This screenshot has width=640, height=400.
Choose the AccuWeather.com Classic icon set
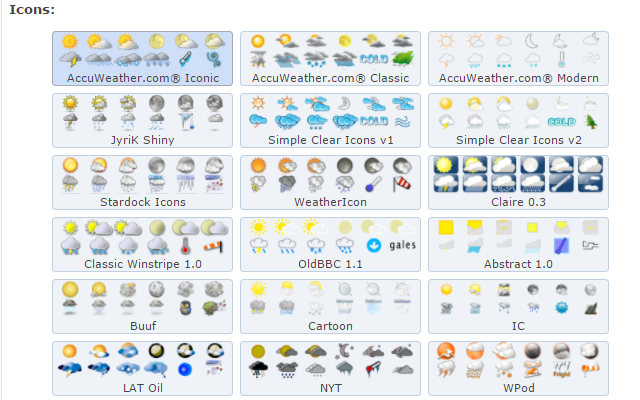point(330,58)
